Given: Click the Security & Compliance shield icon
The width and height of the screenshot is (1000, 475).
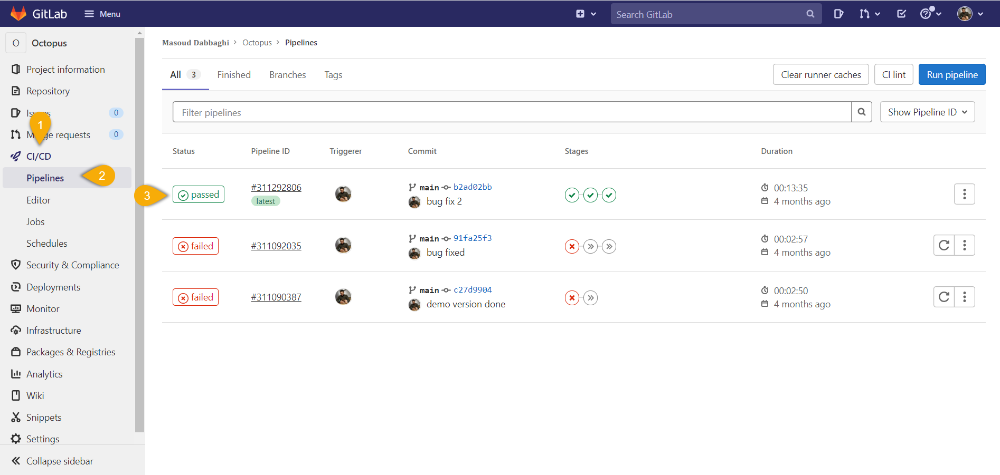Looking at the screenshot, I should [16, 265].
